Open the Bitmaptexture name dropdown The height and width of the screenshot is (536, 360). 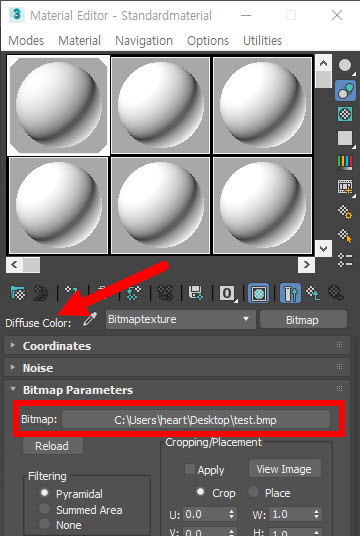181,320
